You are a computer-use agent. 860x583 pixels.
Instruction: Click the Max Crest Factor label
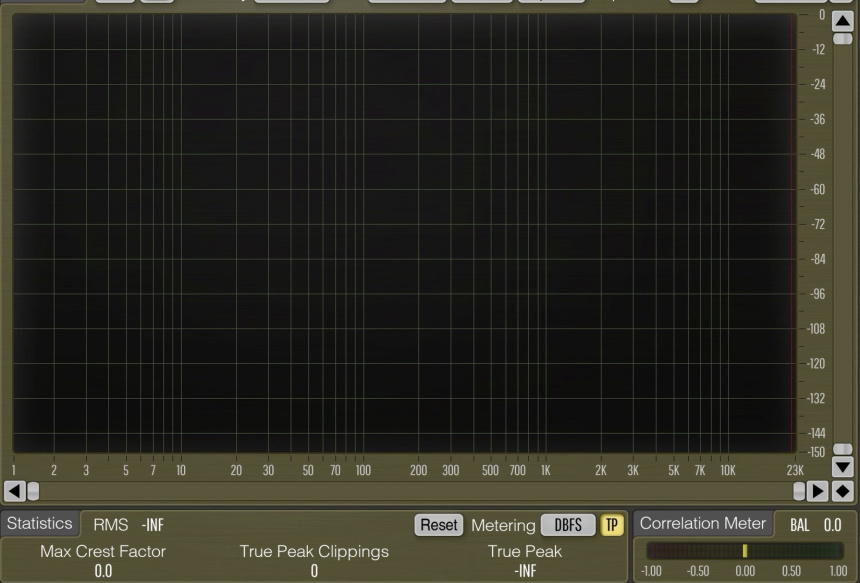click(x=103, y=551)
